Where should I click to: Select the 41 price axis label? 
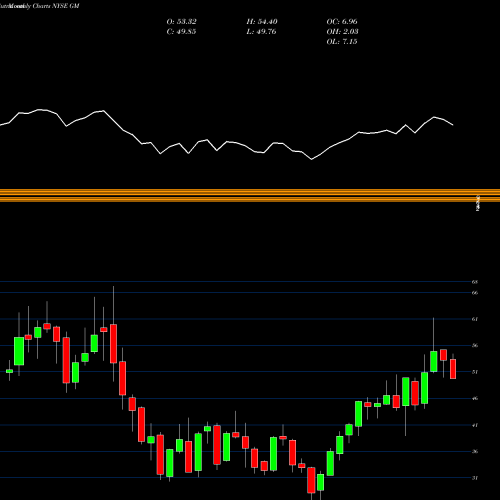[475, 425]
